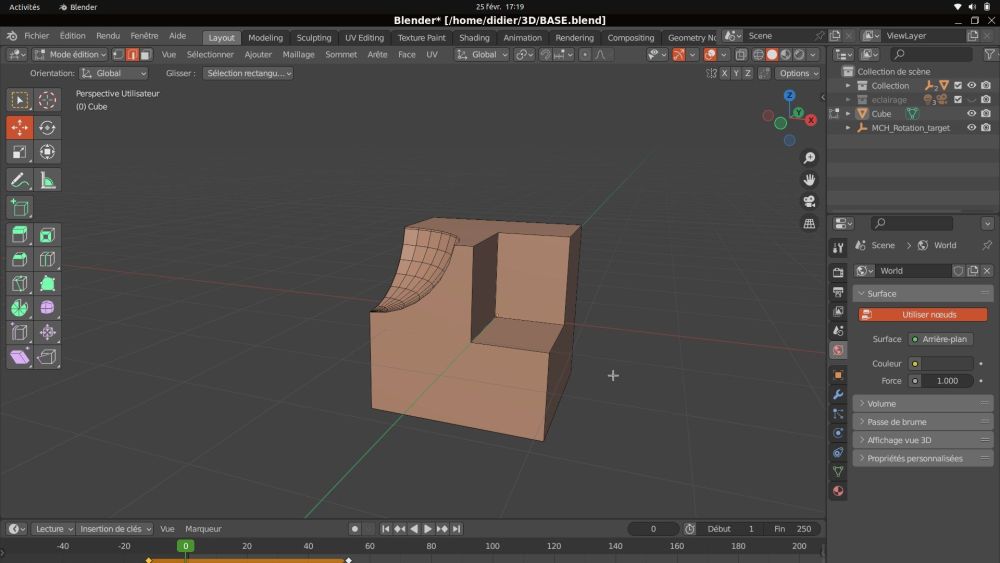1000x563 pixels.
Task: Select the Shear tool
Action: [19, 356]
